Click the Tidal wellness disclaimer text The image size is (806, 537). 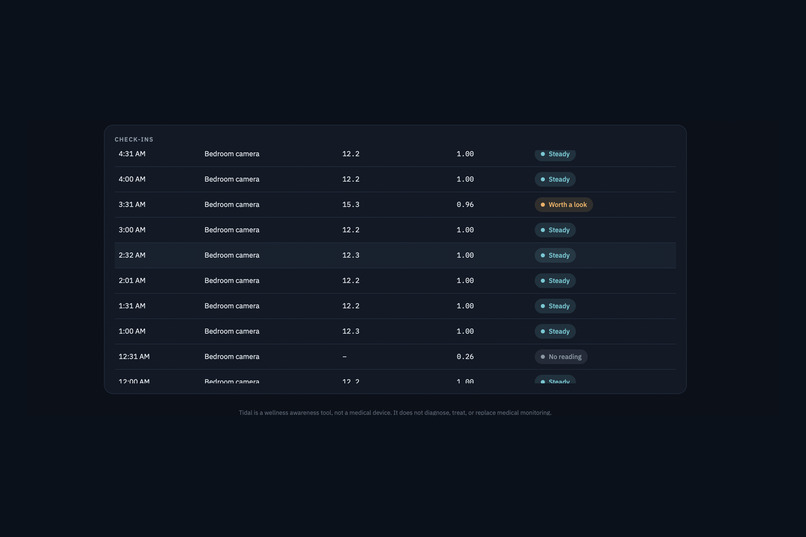tap(395, 413)
